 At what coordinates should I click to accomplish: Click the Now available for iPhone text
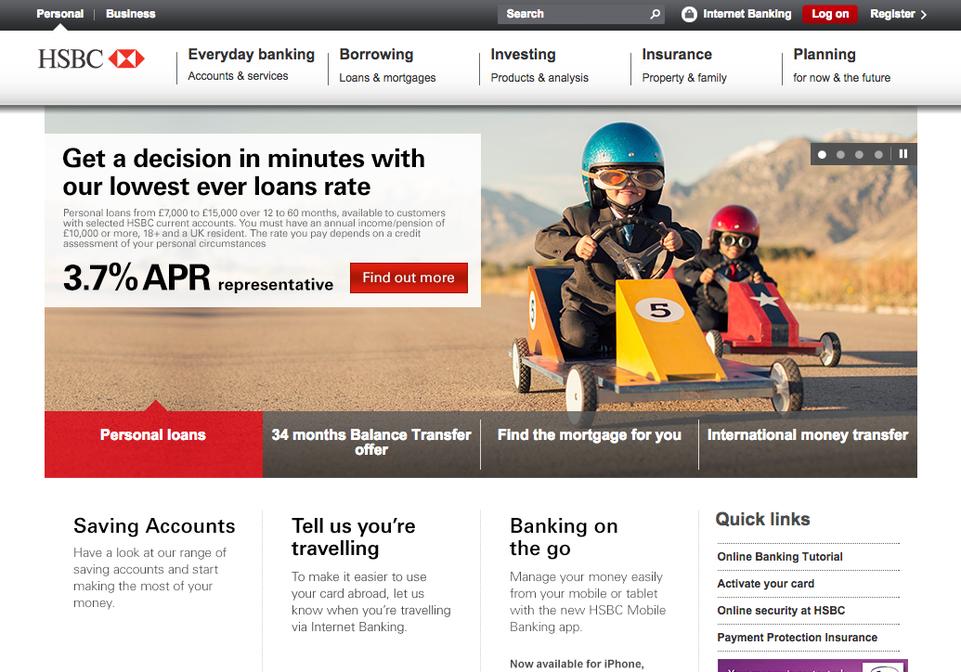[577, 664]
